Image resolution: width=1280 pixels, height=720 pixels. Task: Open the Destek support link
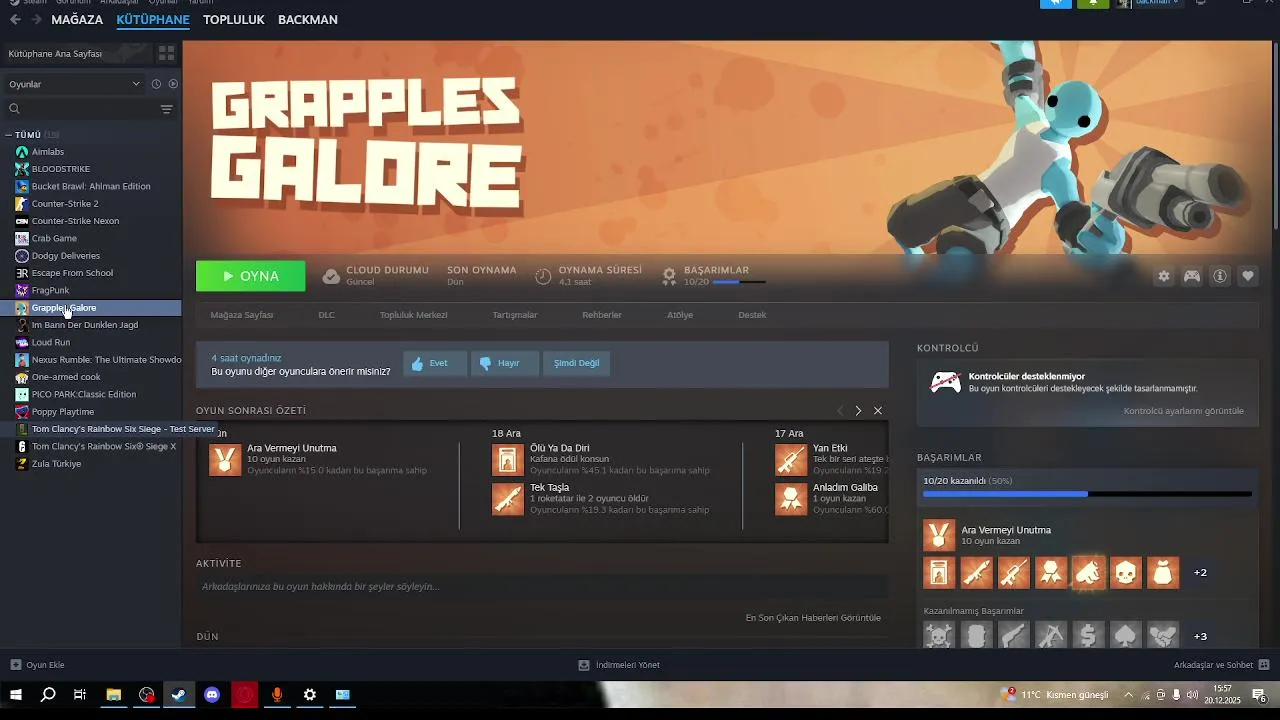click(x=752, y=315)
